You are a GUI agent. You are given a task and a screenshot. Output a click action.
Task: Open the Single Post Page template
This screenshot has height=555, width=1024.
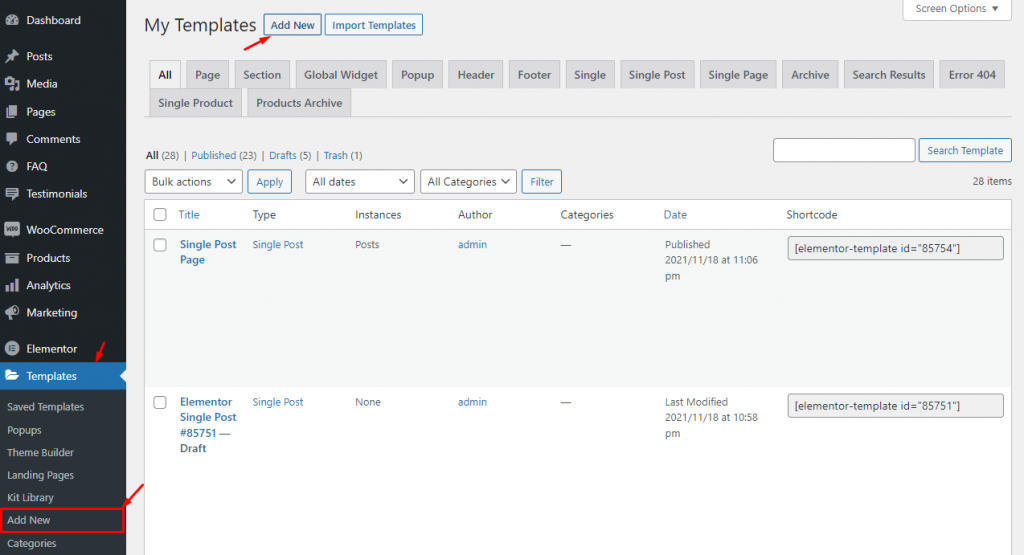pyautogui.click(x=208, y=252)
